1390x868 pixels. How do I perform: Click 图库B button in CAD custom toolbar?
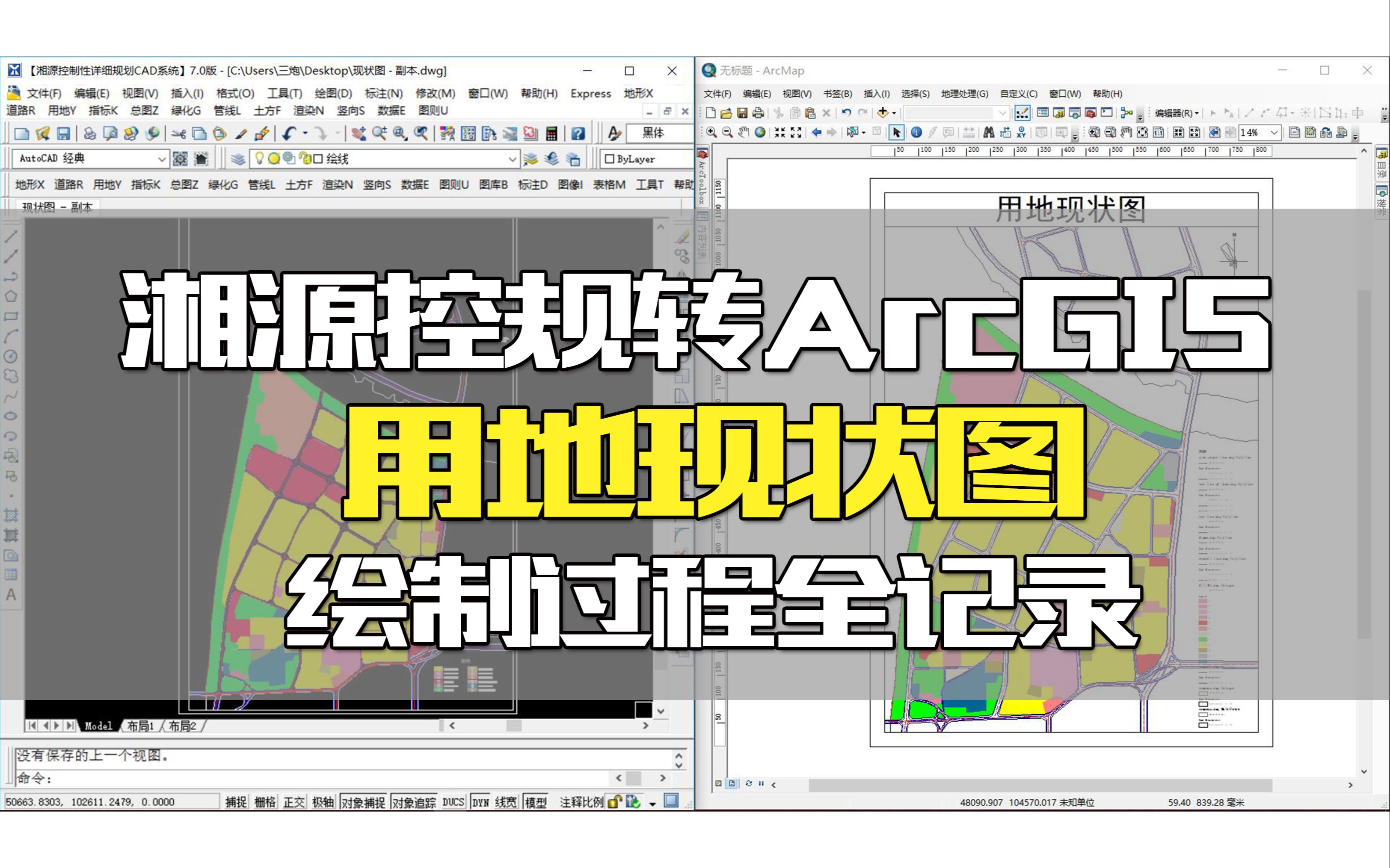click(493, 184)
